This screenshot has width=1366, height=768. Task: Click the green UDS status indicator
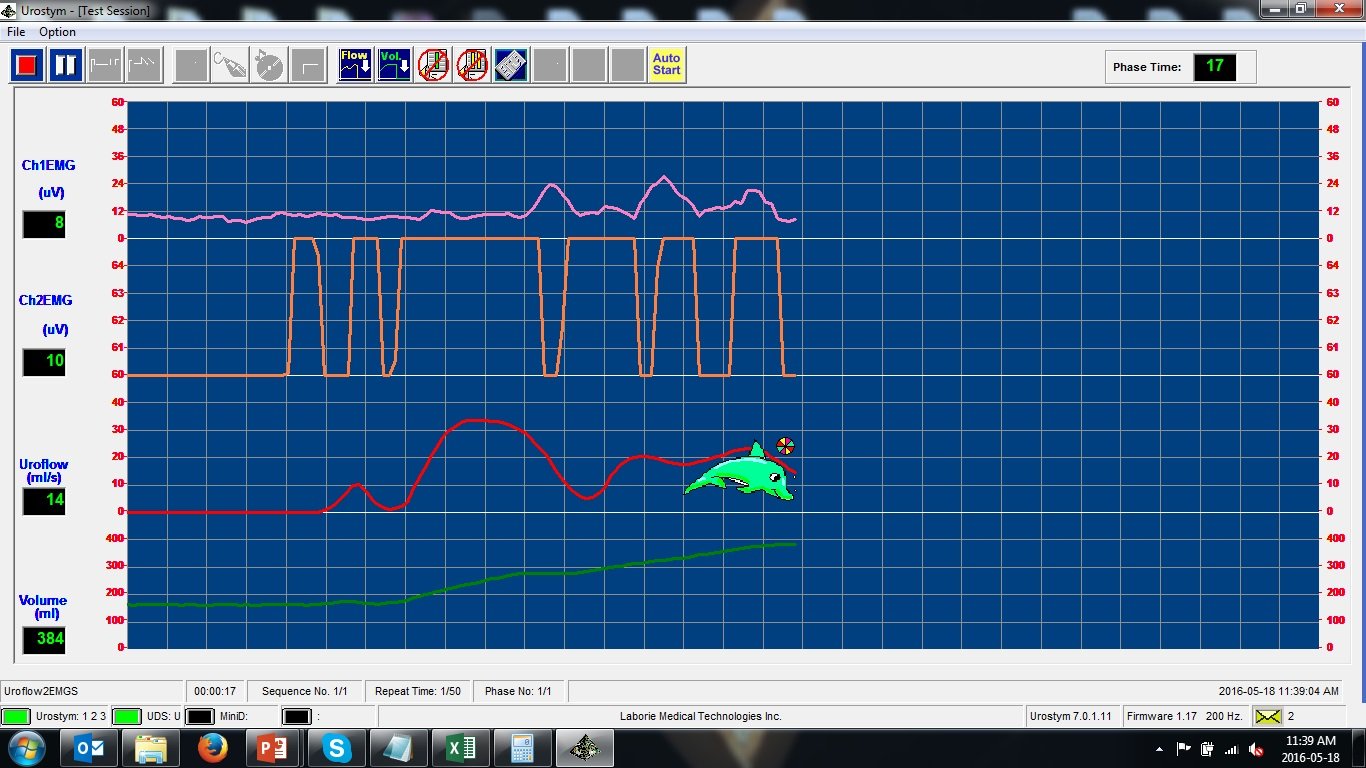tap(126, 716)
